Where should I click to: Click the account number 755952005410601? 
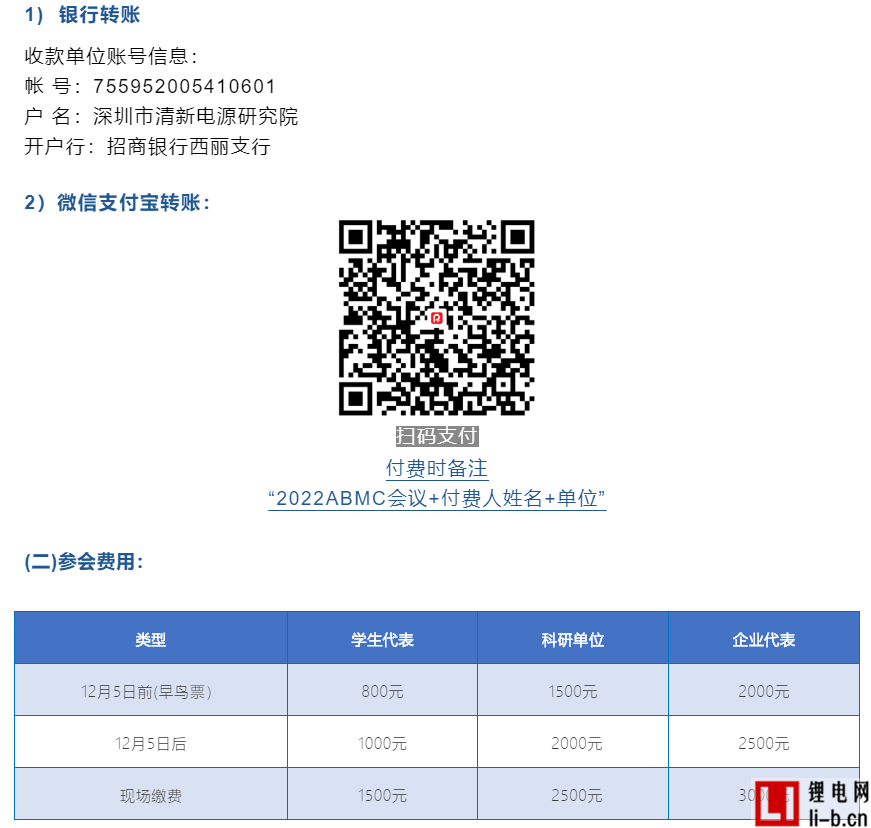pos(184,86)
